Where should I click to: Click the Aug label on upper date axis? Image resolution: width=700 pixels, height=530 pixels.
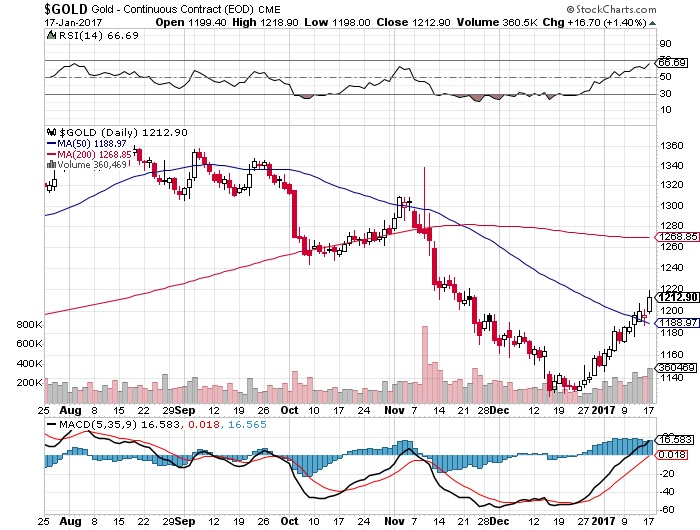coord(71,410)
